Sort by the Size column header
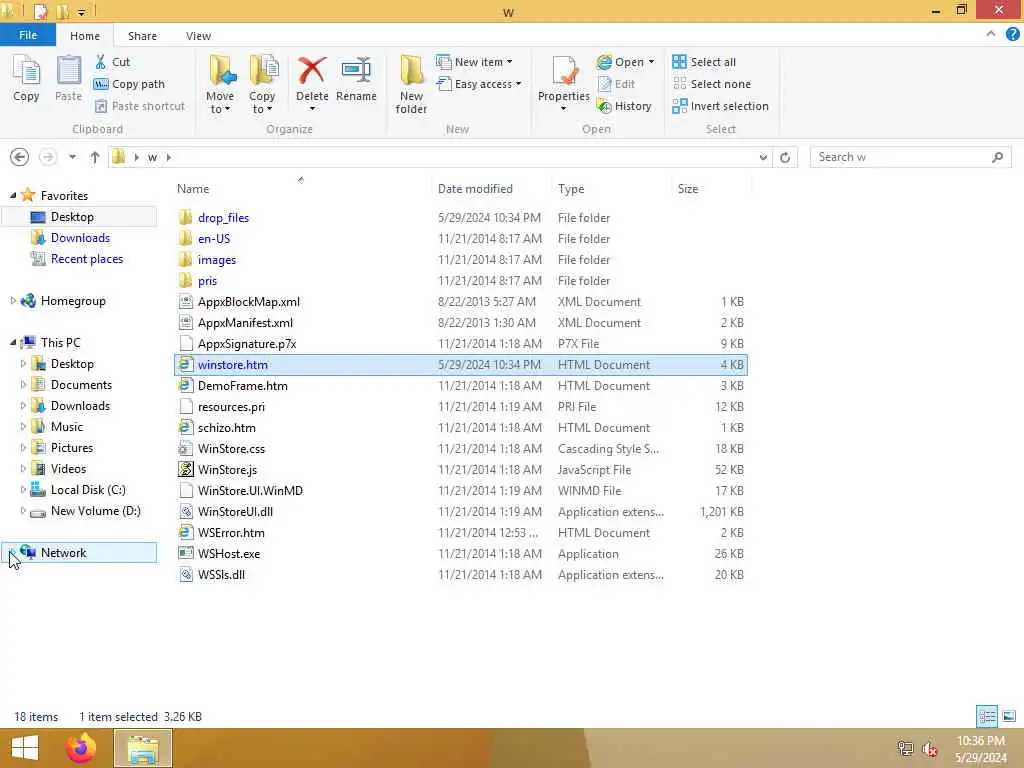Viewport: 1024px width, 768px height. pyautogui.click(x=711, y=189)
